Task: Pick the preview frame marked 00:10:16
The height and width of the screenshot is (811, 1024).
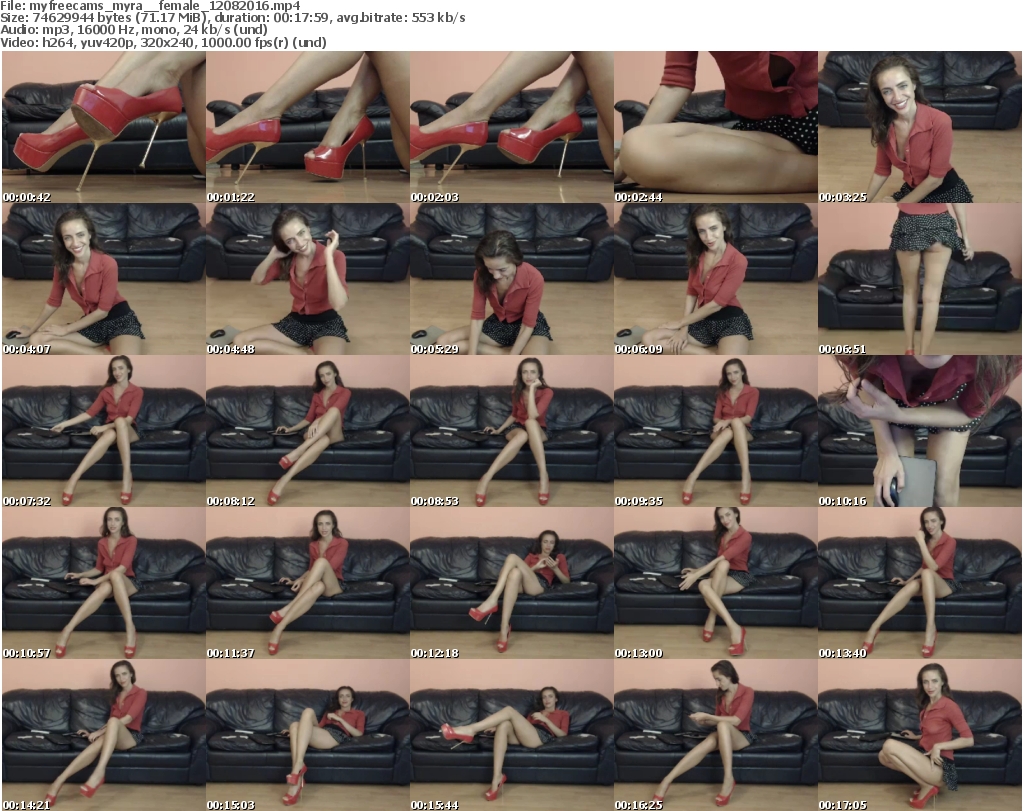Action: pos(920,432)
